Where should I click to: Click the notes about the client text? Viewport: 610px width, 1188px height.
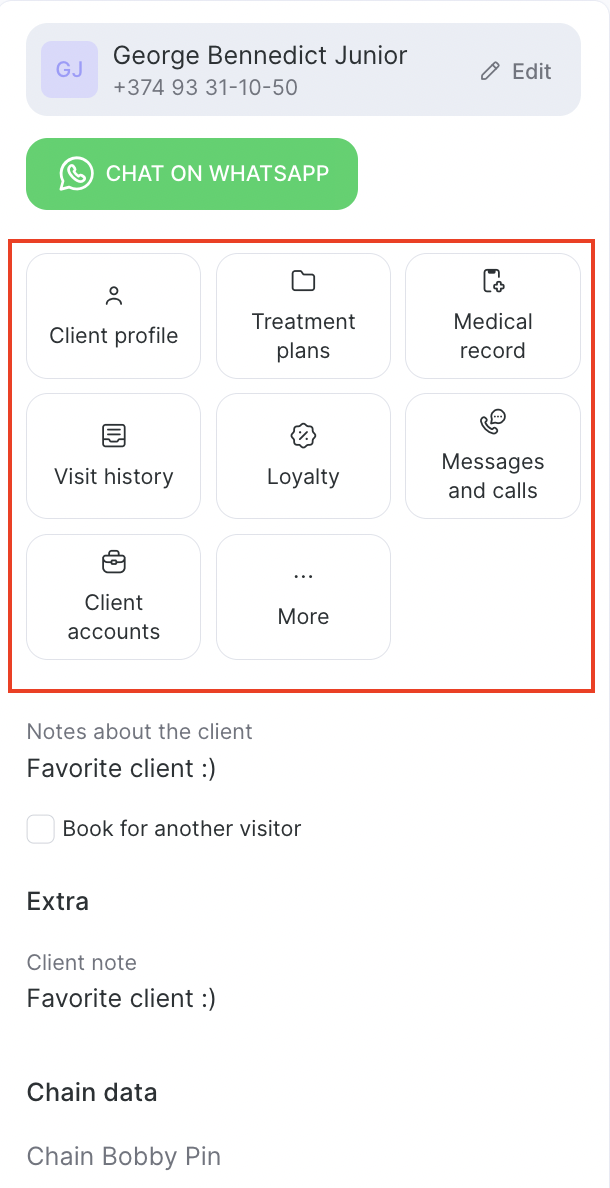(121, 769)
